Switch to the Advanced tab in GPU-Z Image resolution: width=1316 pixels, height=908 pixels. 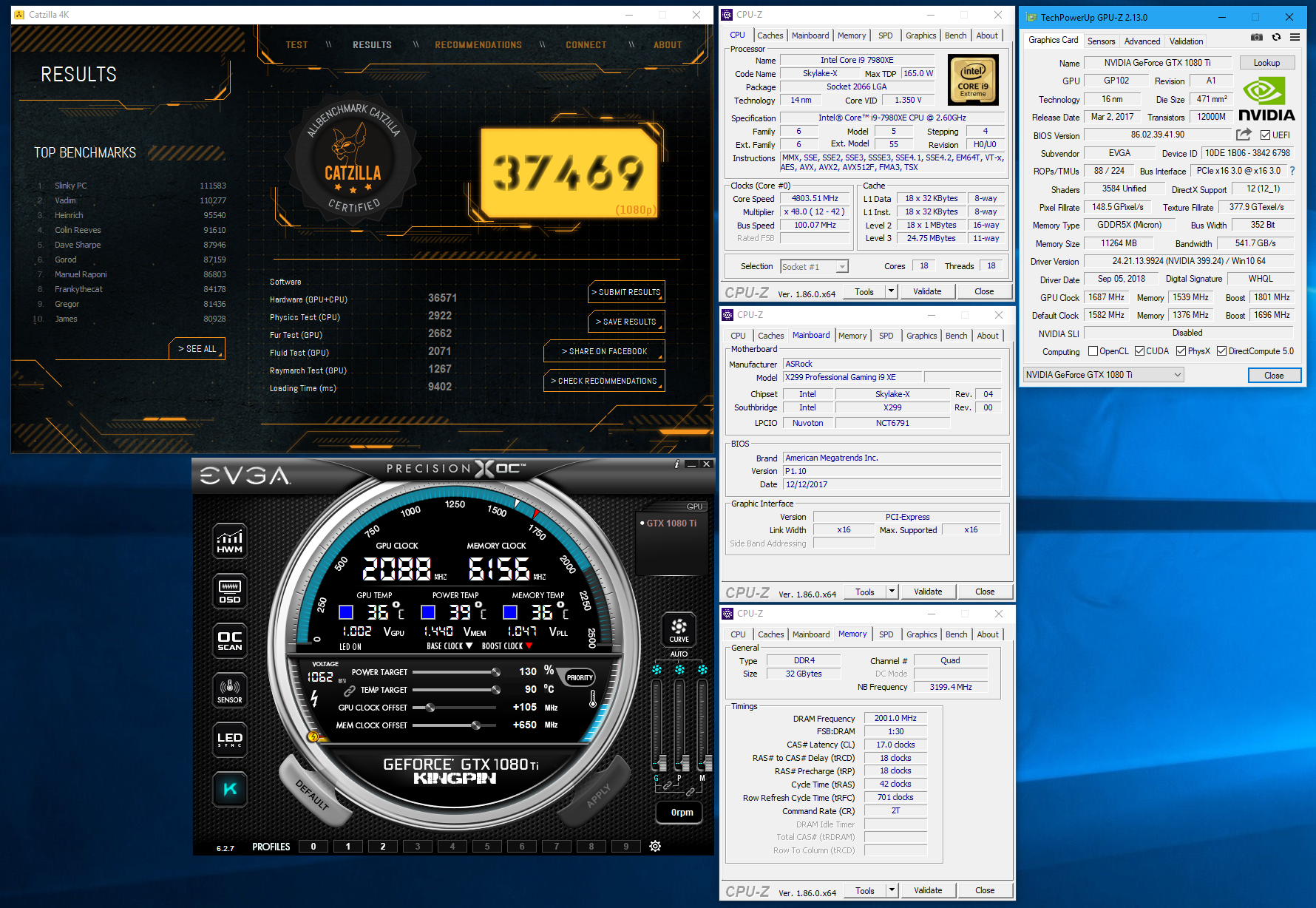[1142, 41]
